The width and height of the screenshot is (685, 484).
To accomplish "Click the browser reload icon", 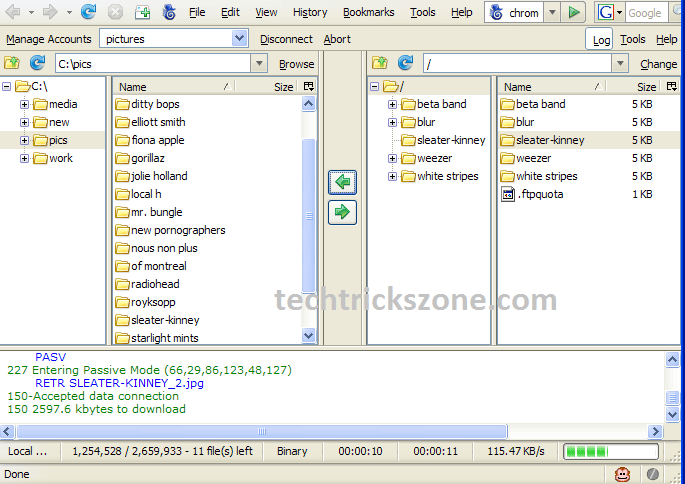I will [x=88, y=13].
